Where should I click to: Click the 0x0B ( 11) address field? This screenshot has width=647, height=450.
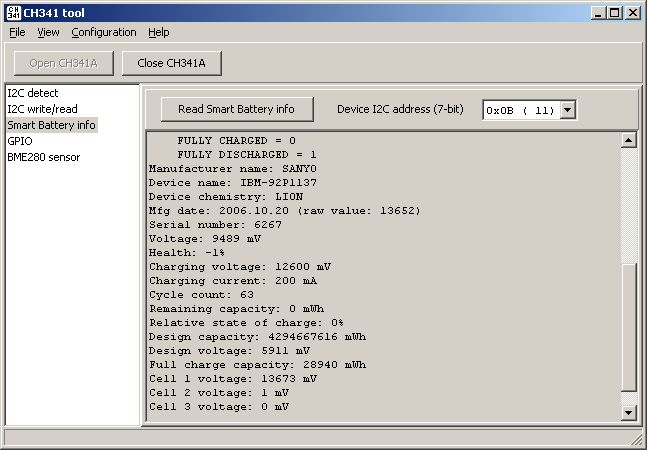tap(522, 110)
